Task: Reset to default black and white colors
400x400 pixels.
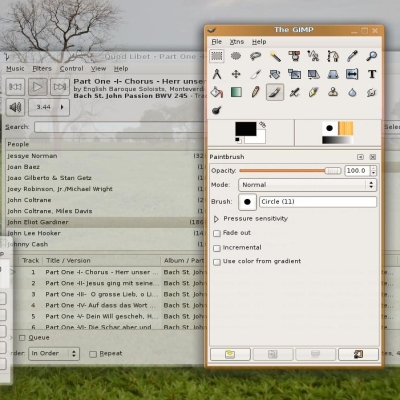Action: pos(238,140)
